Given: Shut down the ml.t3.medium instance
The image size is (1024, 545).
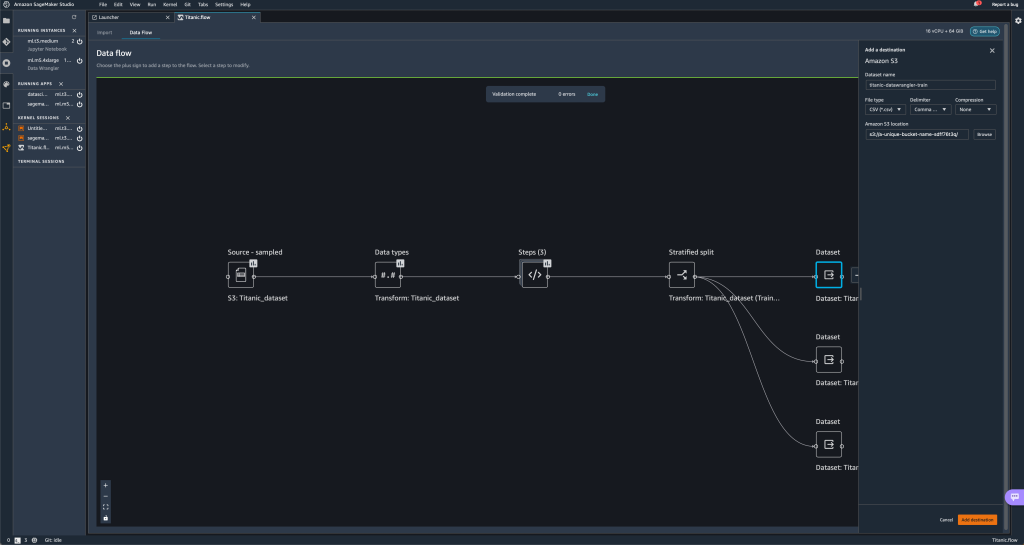Looking at the screenshot, I should pos(80,41).
